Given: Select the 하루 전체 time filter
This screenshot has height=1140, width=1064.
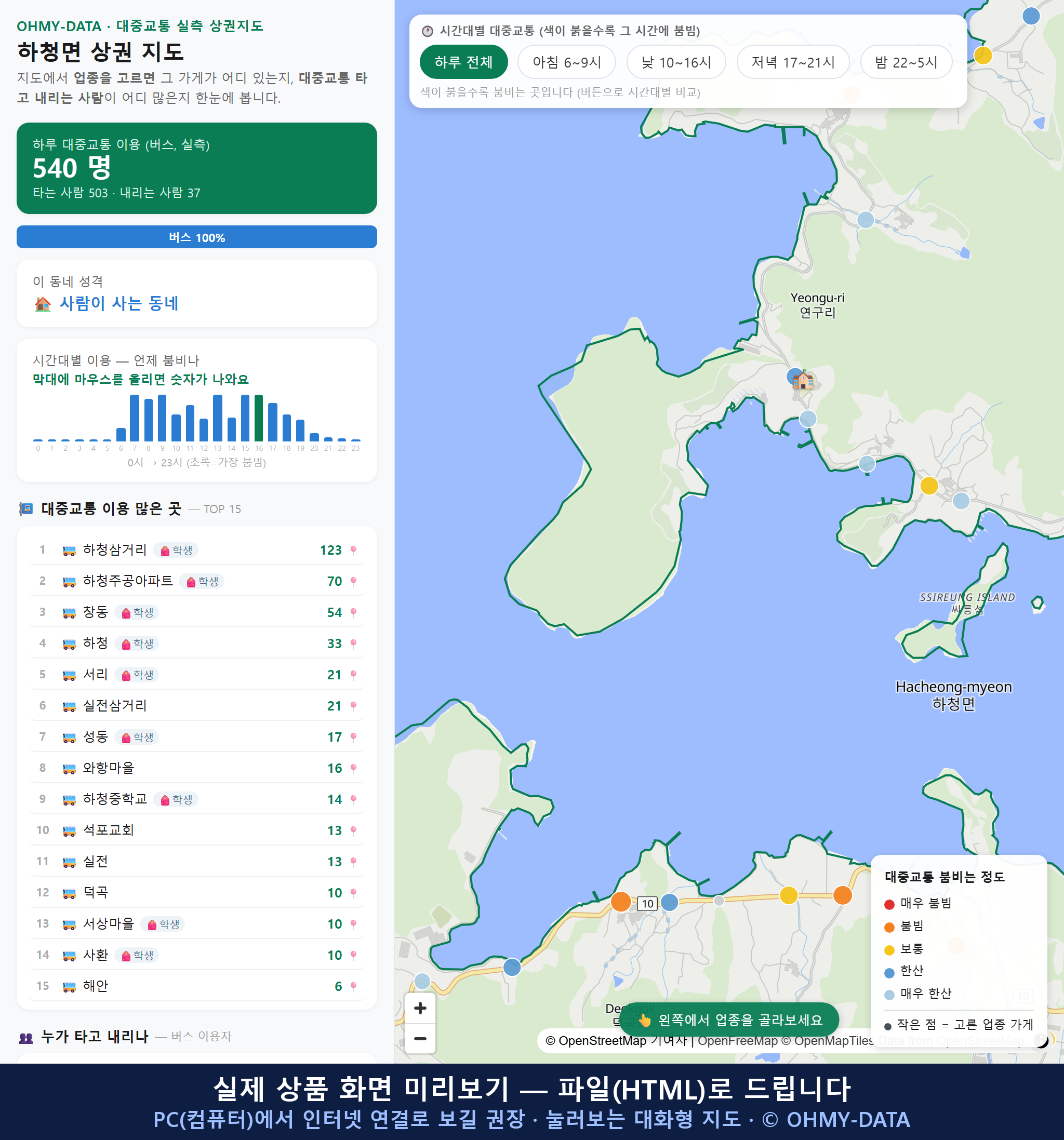Looking at the screenshot, I should 463,62.
